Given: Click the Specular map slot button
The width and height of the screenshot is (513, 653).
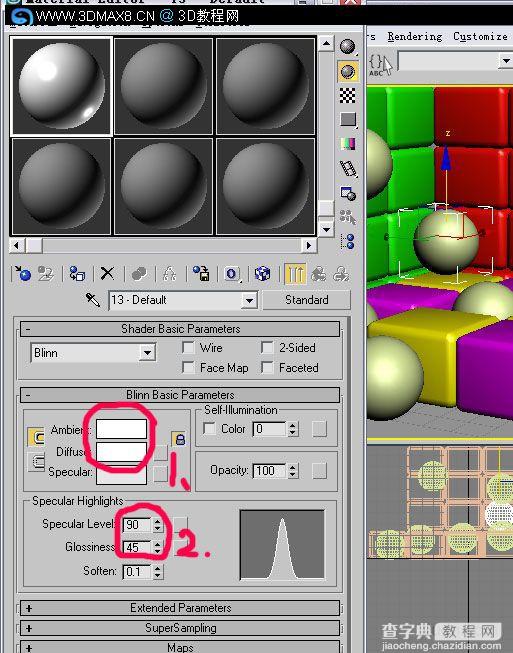Looking at the screenshot, I should tap(160, 474).
